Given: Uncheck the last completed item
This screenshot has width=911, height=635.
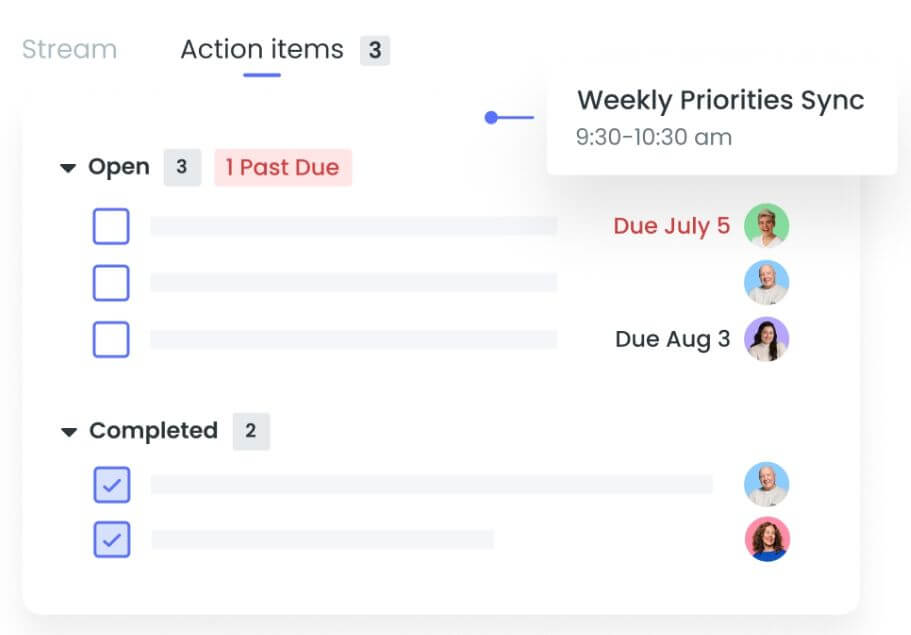Looking at the screenshot, I should 112,540.
